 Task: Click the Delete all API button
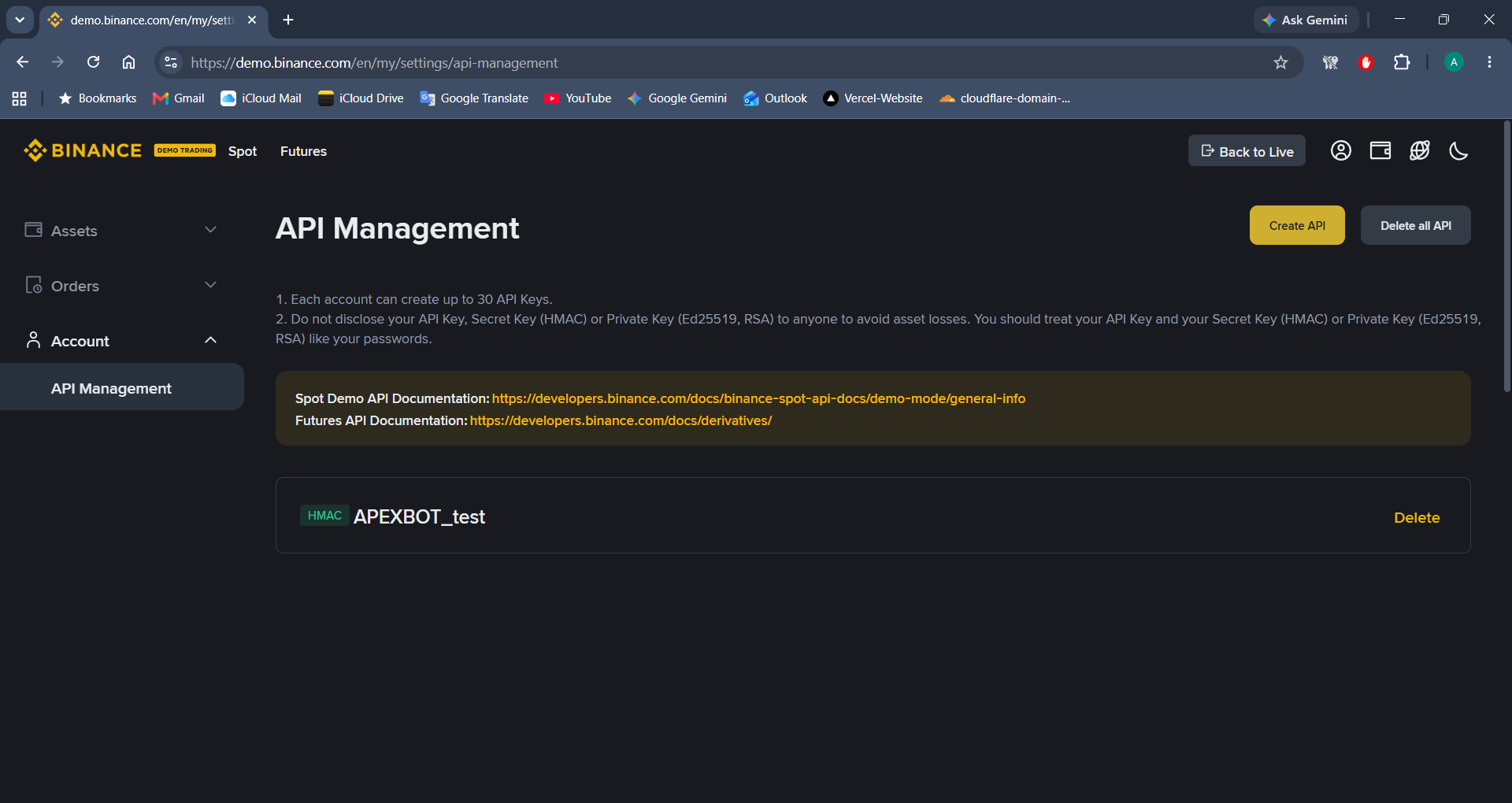click(1416, 225)
